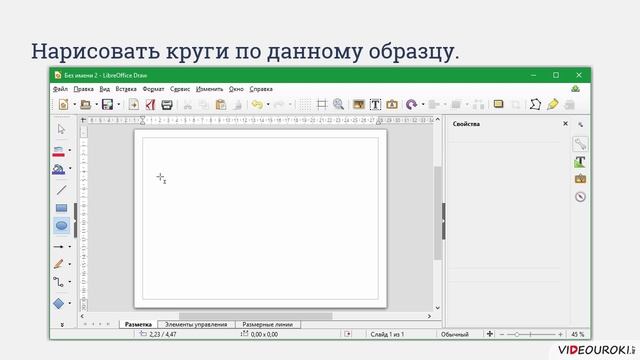Open the Справка menu

coord(261,89)
